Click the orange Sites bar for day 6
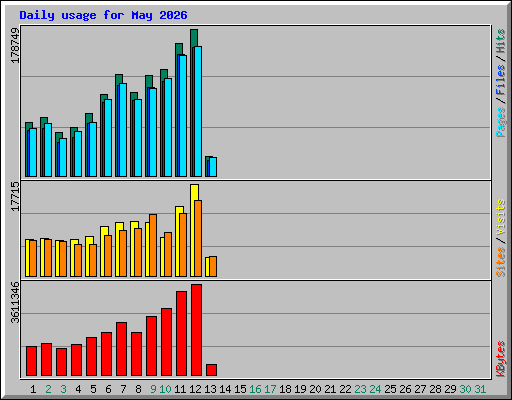Viewport: 512px width, 400px height. (x=108, y=256)
